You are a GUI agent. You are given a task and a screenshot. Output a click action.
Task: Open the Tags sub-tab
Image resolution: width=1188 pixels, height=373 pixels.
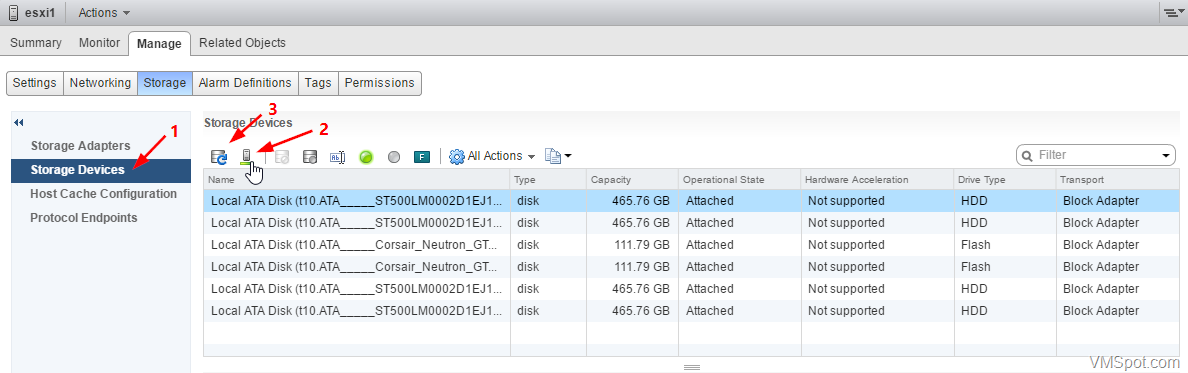click(317, 83)
